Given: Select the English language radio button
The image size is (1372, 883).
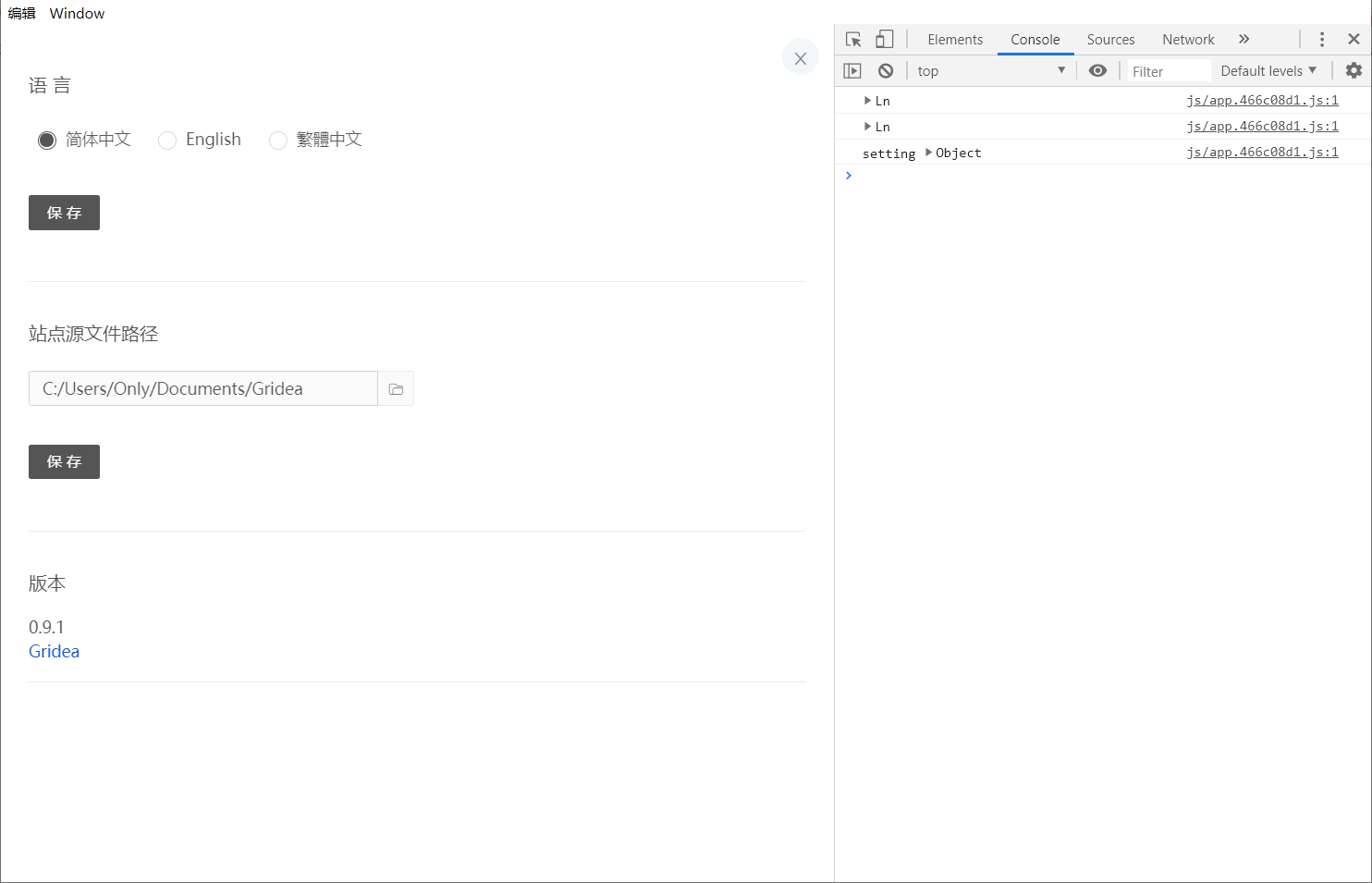Looking at the screenshot, I should pos(167,140).
